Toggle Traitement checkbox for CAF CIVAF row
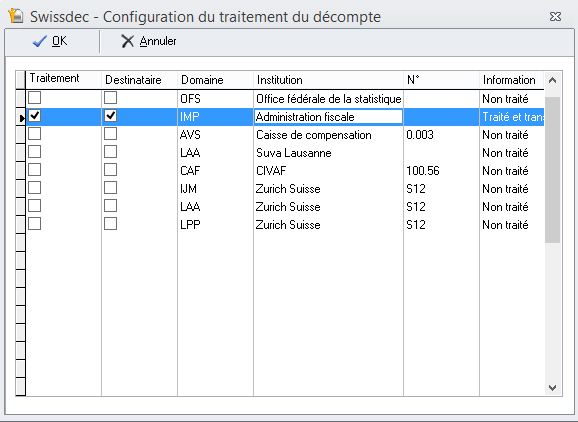 [35, 170]
